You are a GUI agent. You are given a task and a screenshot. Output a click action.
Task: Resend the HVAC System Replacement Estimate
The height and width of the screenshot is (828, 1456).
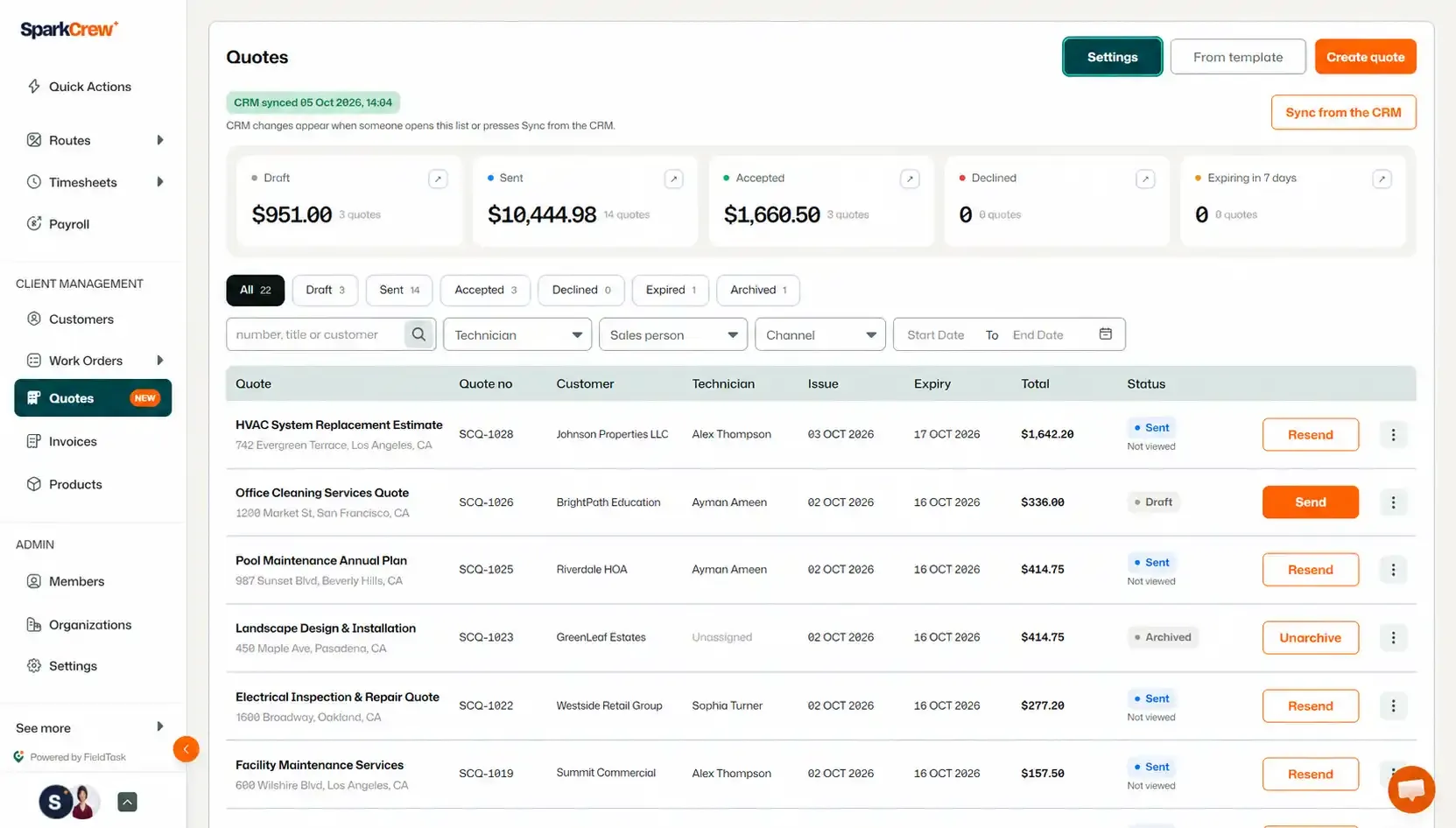[1310, 434]
